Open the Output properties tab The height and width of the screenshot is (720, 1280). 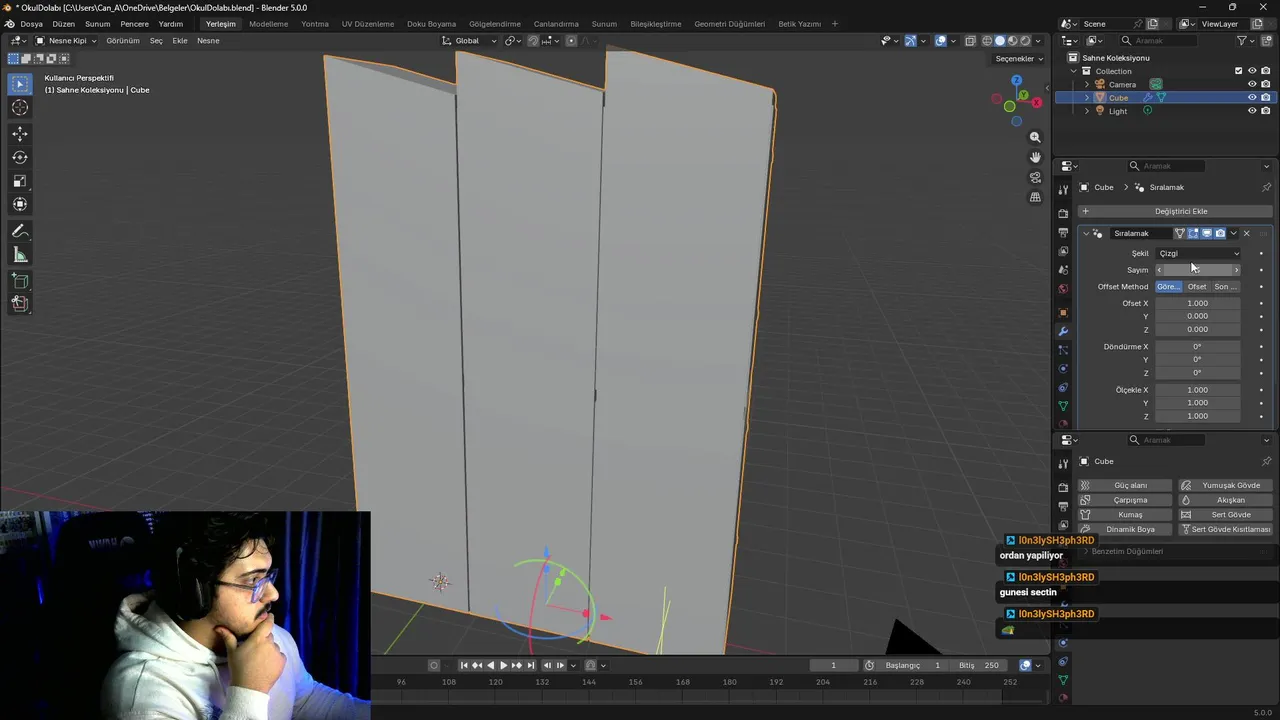[1063, 232]
